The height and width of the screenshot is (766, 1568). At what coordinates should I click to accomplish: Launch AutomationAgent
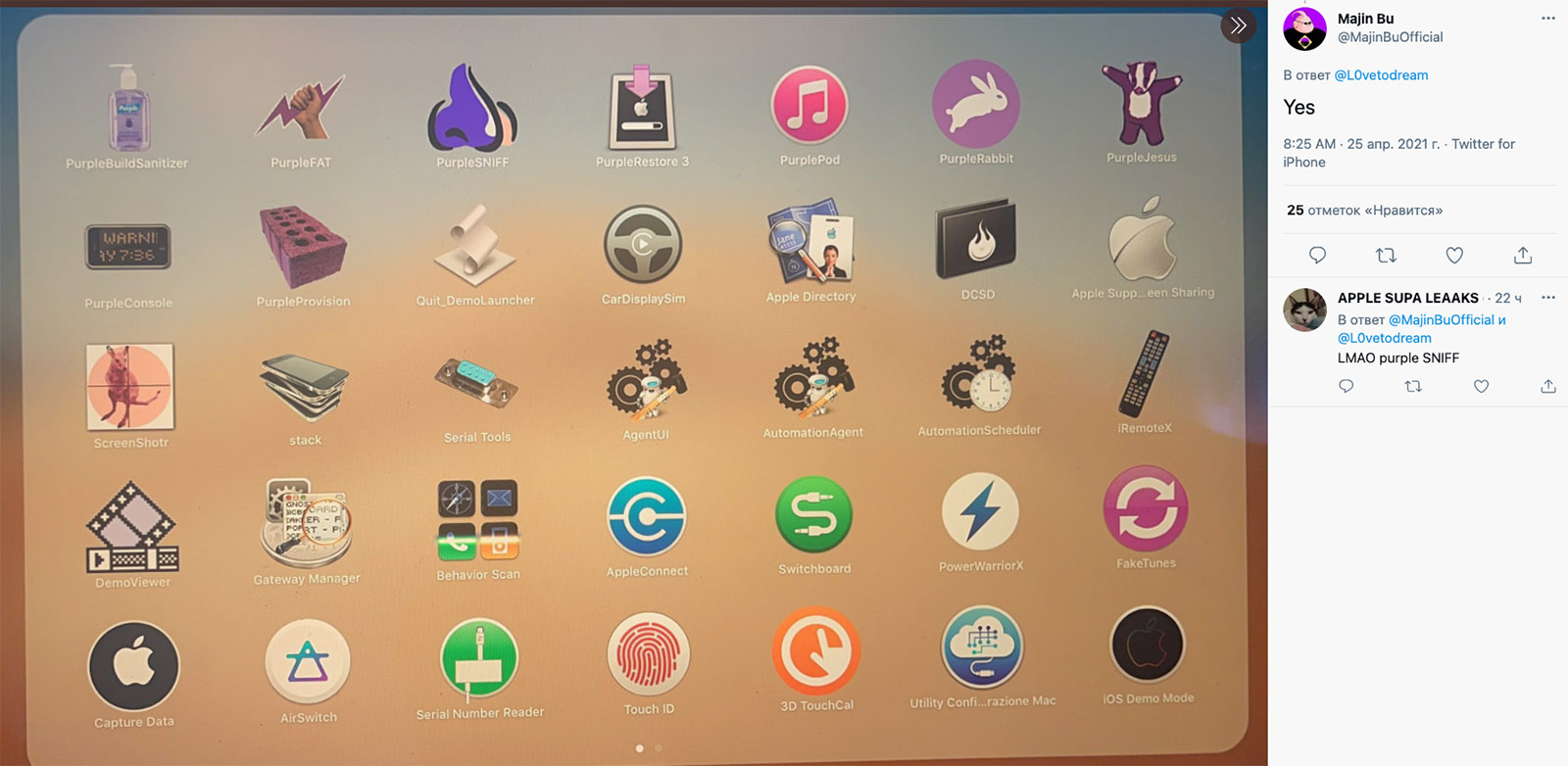coord(813,377)
